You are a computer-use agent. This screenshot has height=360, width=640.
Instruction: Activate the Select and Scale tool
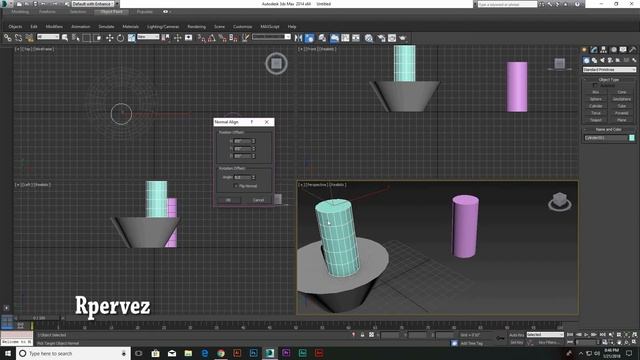(131, 38)
